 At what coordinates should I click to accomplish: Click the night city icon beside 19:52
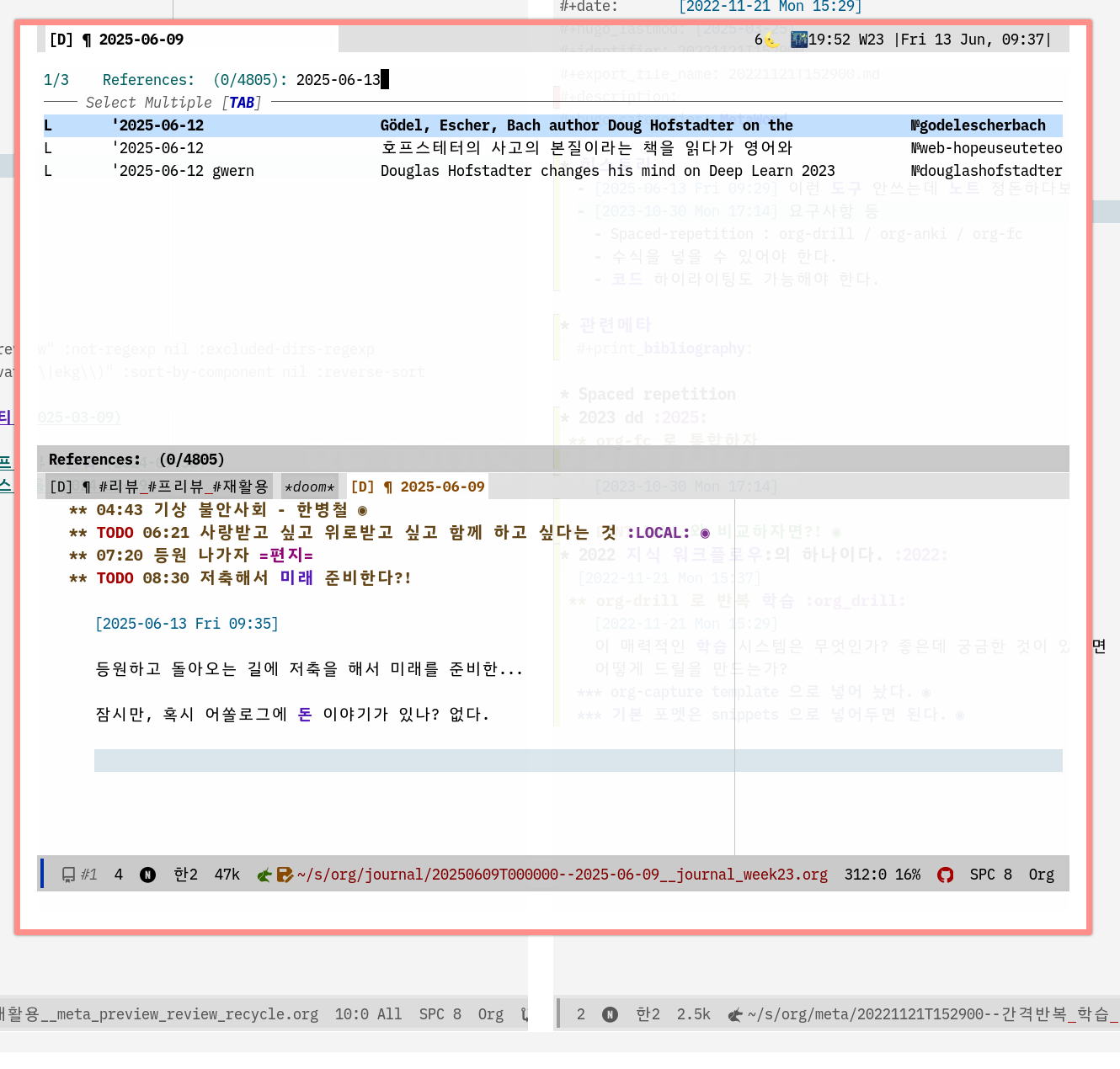pos(798,40)
